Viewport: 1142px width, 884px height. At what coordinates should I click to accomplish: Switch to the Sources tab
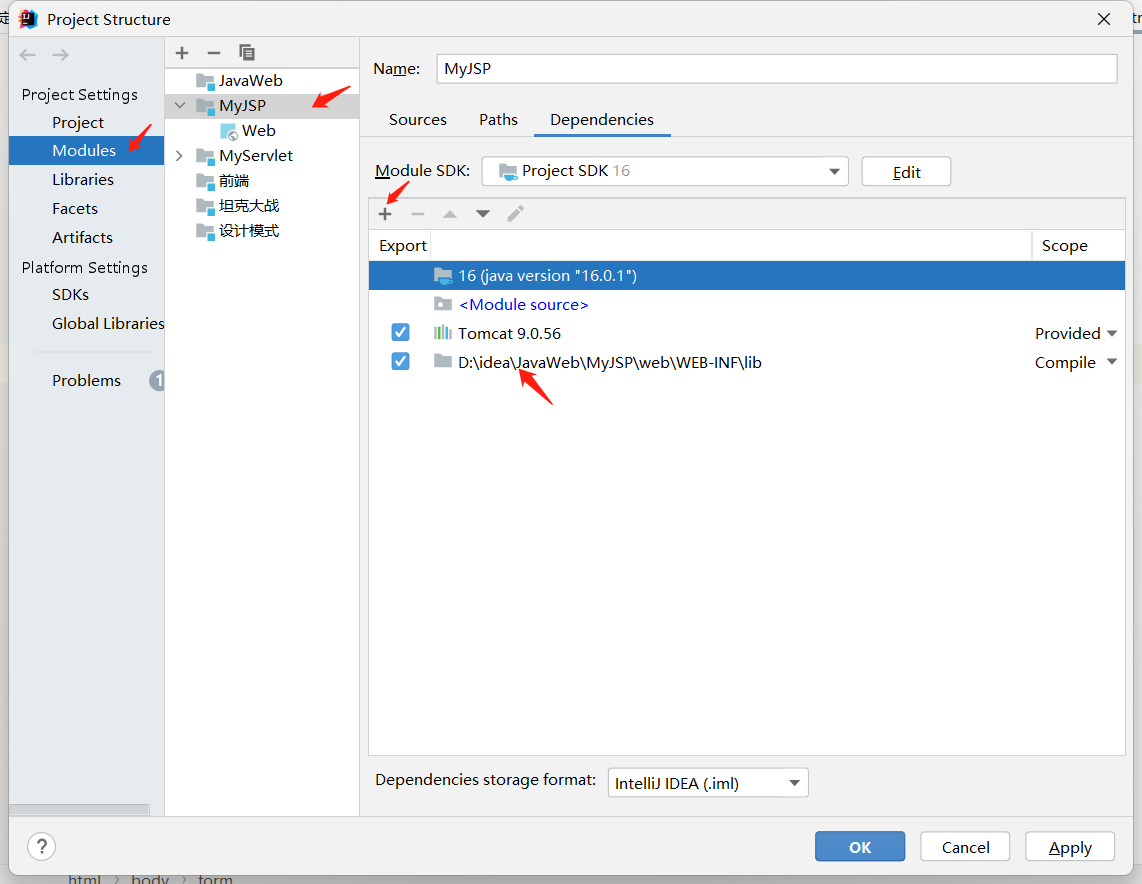418,119
